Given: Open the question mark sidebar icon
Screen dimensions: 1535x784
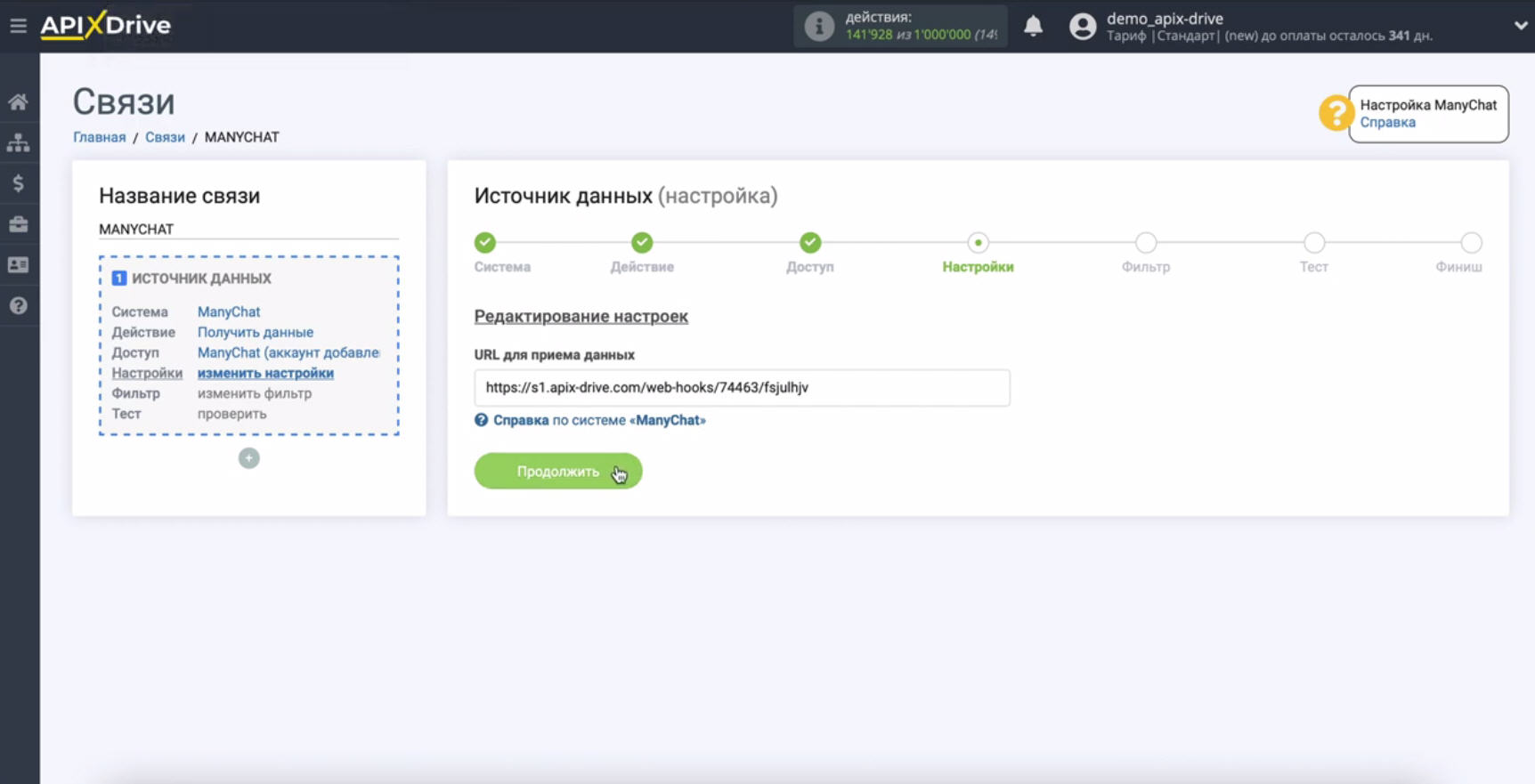Looking at the screenshot, I should click(x=18, y=306).
